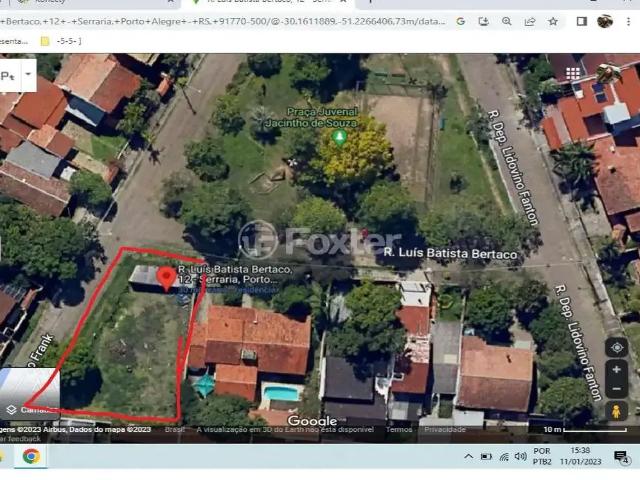Open the battery status icon
This screenshot has height=480, width=640.
tap(486, 456)
